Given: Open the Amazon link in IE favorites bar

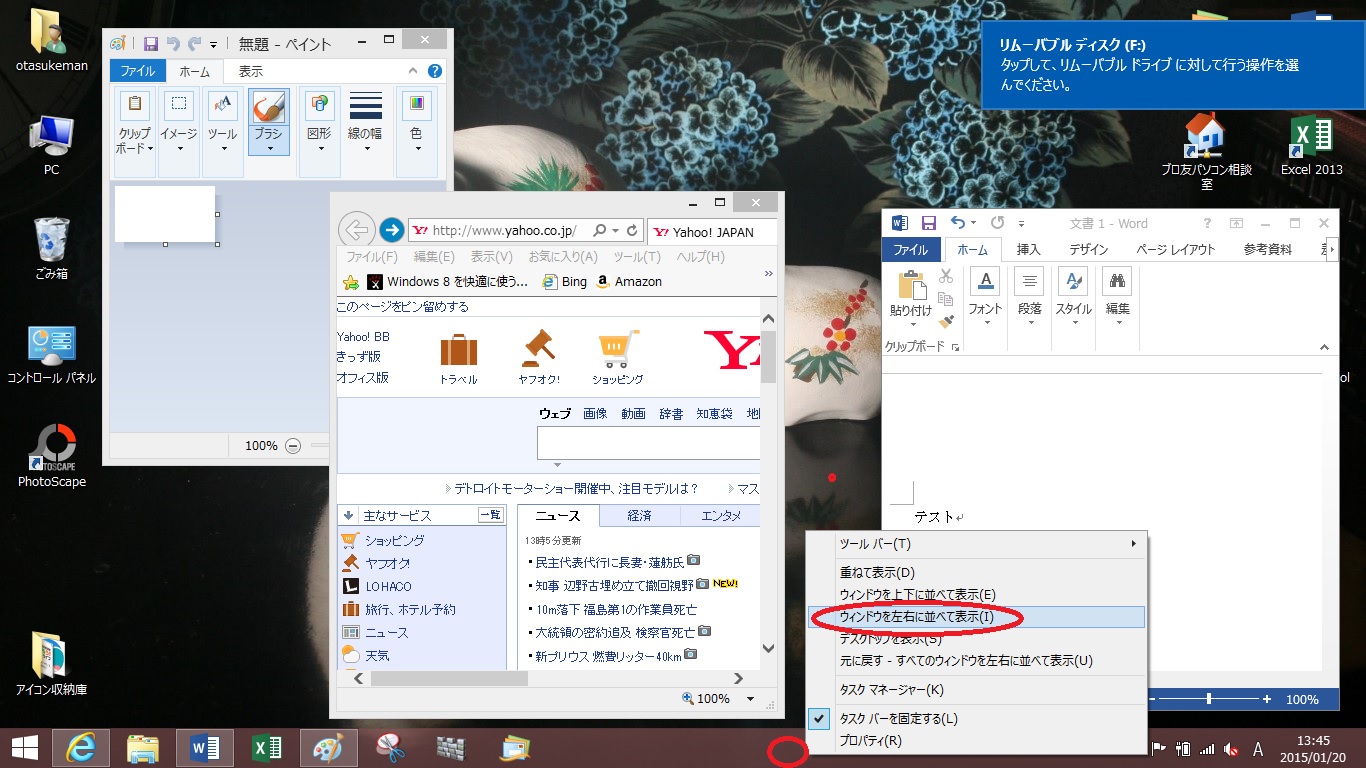Looking at the screenshot, I should (x=629, y=282).
